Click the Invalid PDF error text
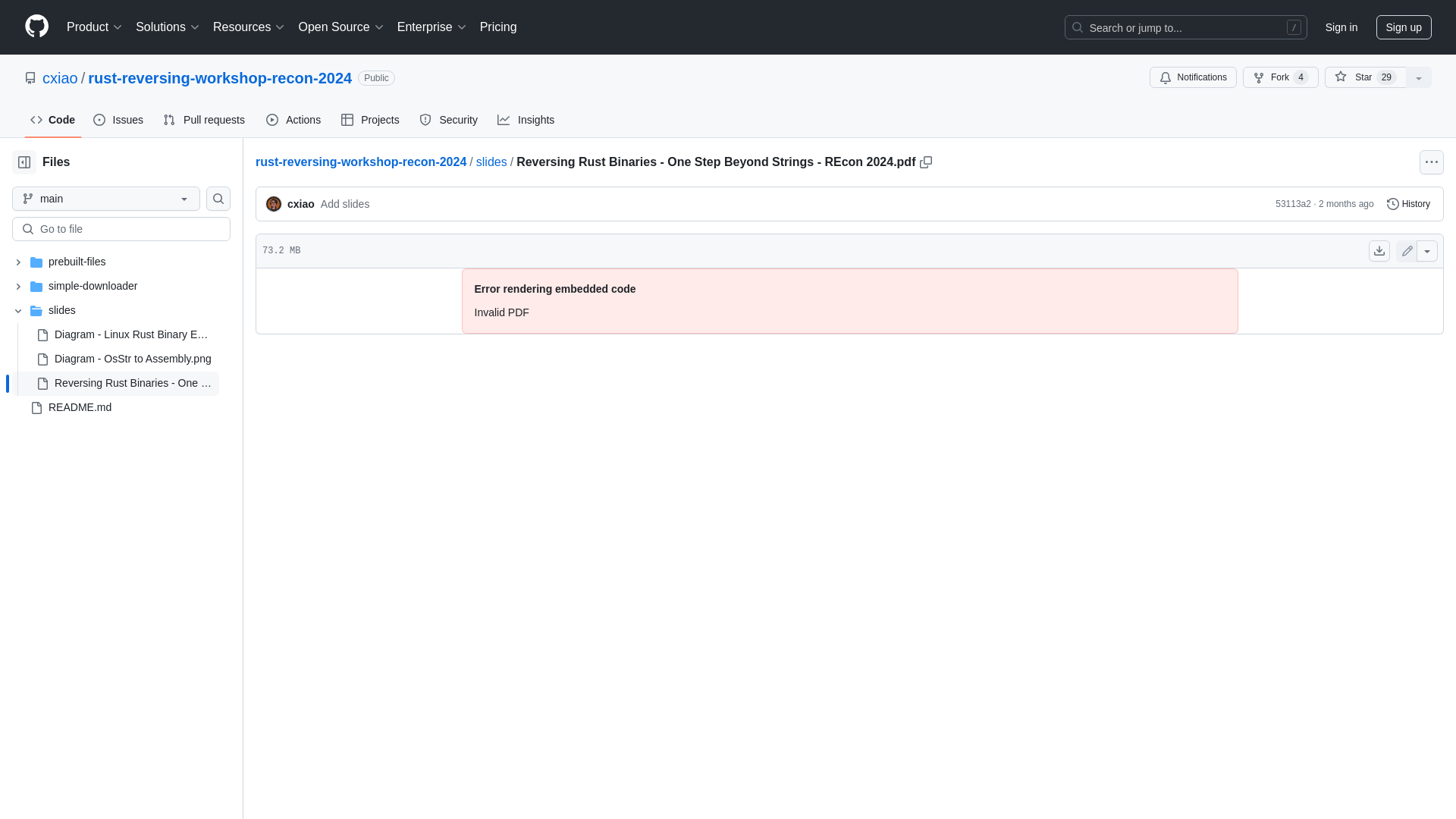The width and height of the screenshot is (1456, 819). 502,312
